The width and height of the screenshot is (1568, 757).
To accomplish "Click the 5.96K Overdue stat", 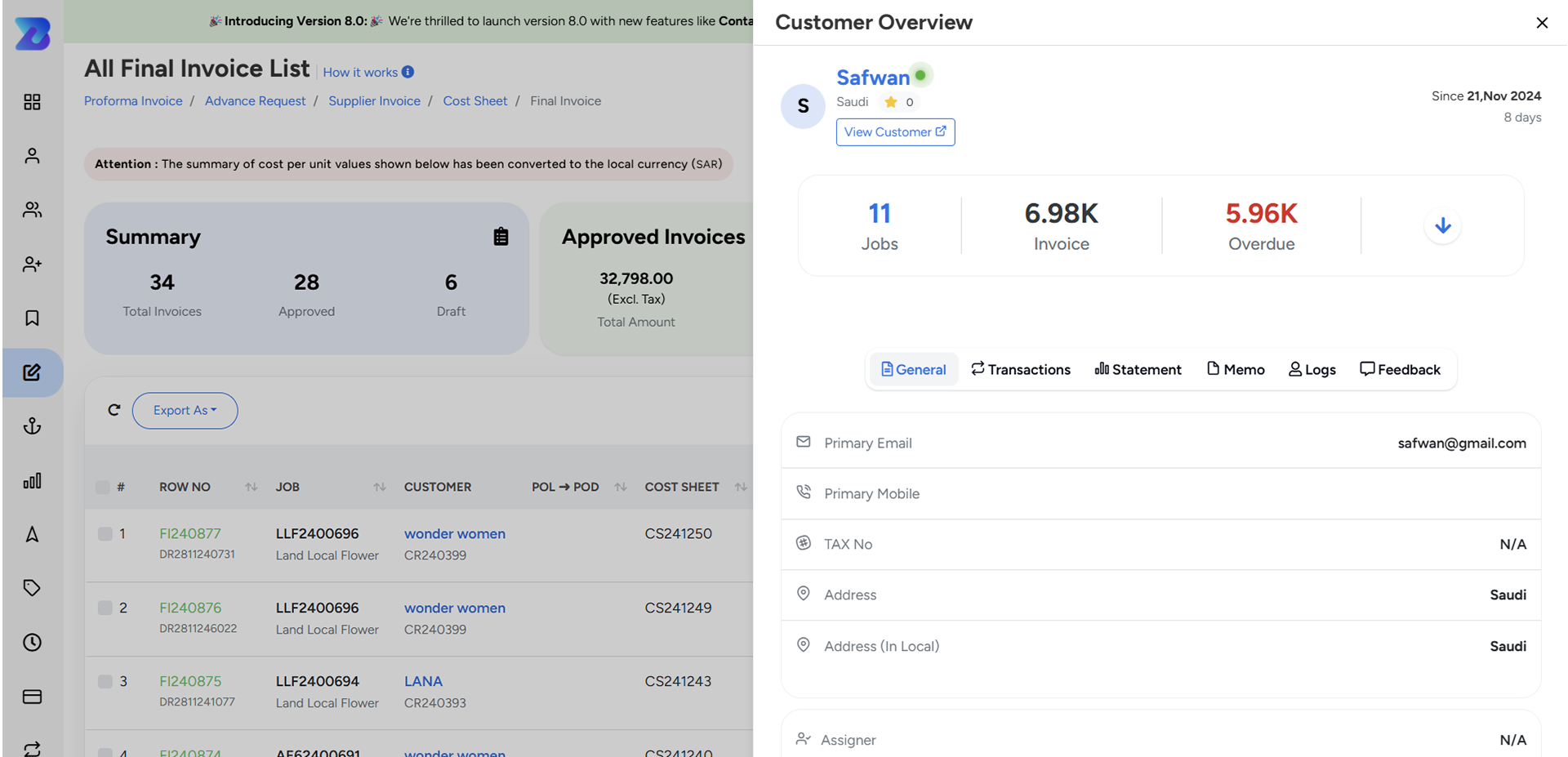I will click(x=1261, y=225).
